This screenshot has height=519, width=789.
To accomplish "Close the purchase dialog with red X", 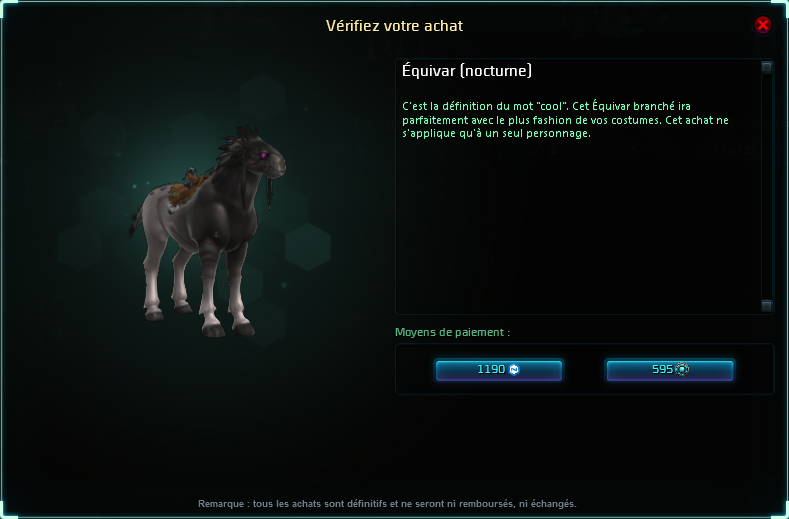I will pos(762,24).
